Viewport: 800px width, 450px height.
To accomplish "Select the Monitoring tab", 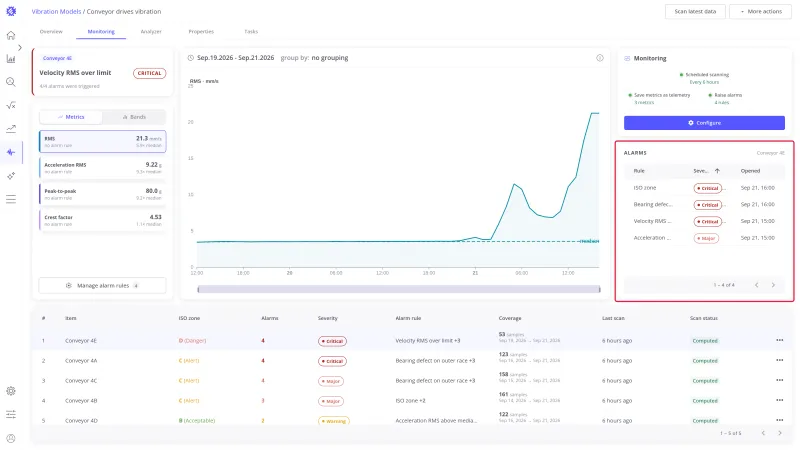I will click(x=101, y=32).
